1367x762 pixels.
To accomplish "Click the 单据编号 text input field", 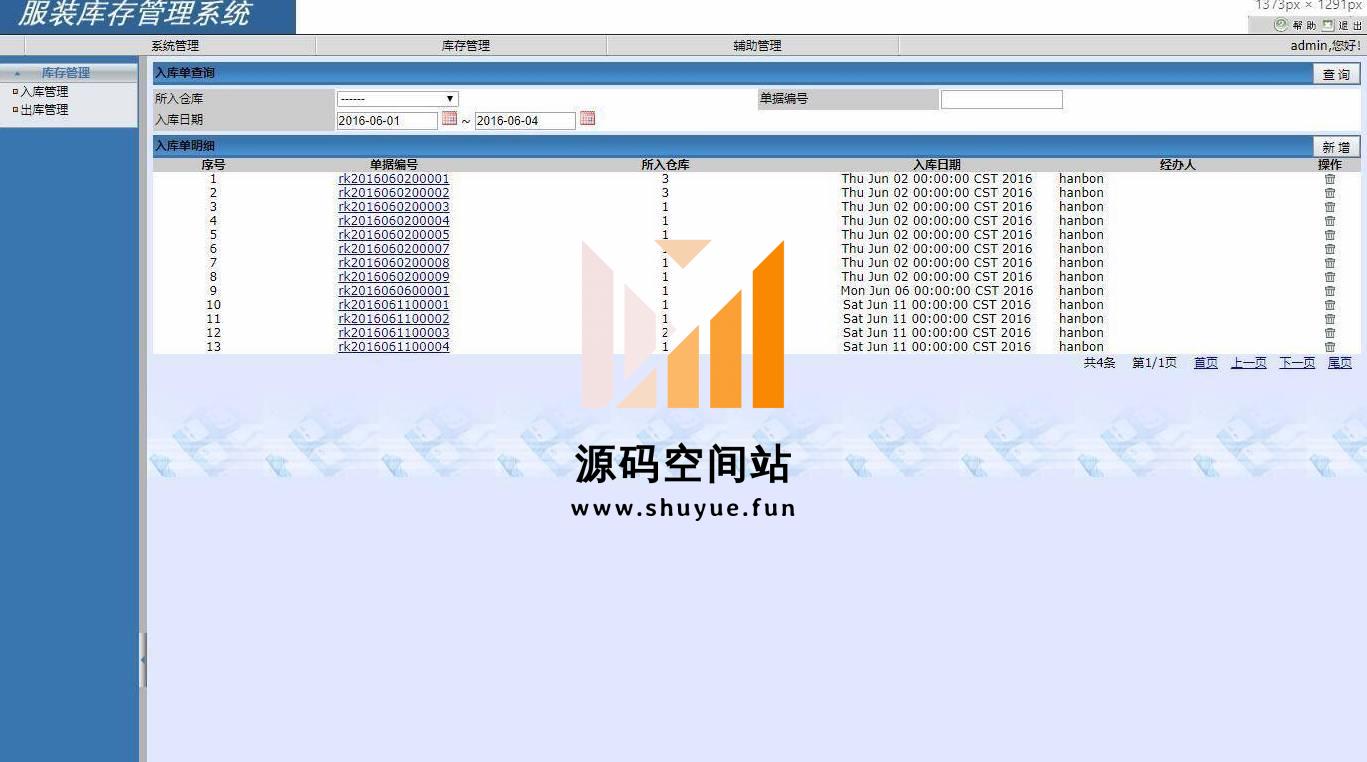I will tap(1001, 99).
